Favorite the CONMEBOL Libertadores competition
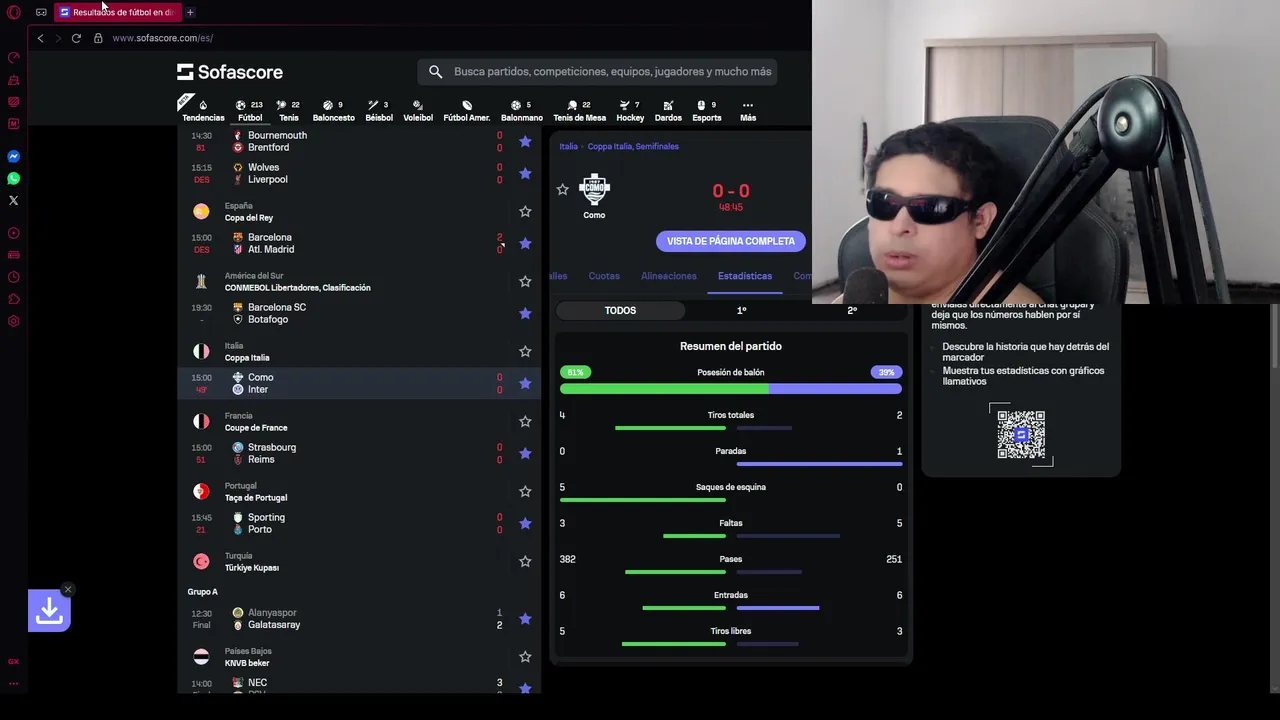 525,281
